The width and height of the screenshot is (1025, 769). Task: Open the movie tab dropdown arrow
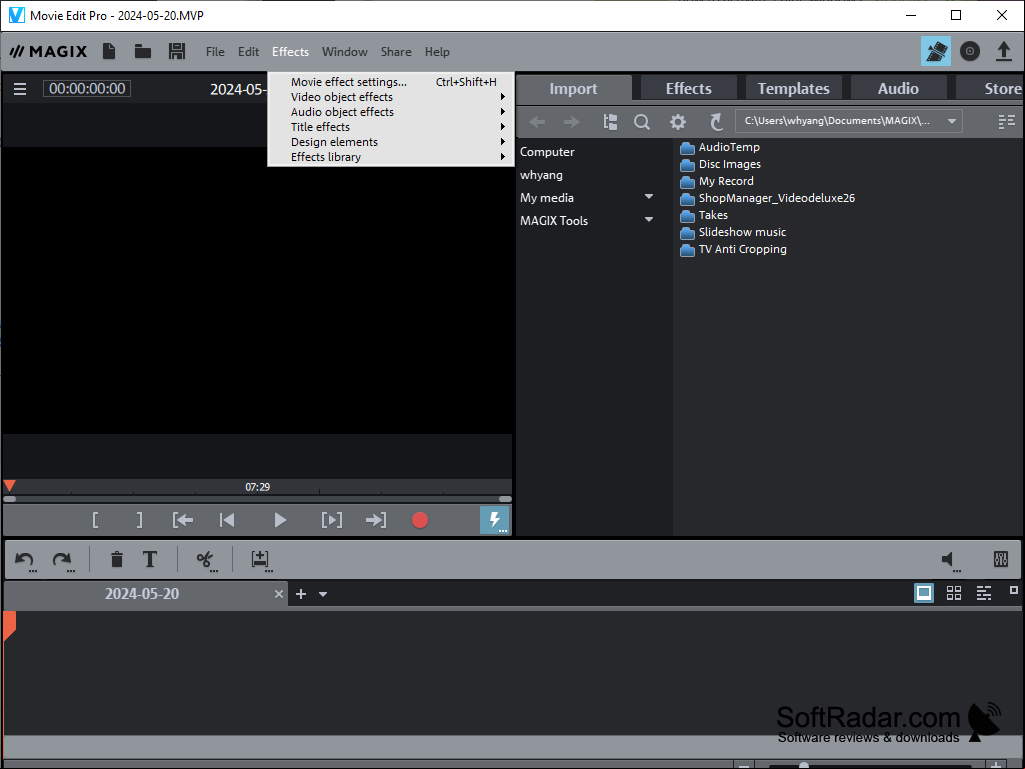tap(323, 594)
